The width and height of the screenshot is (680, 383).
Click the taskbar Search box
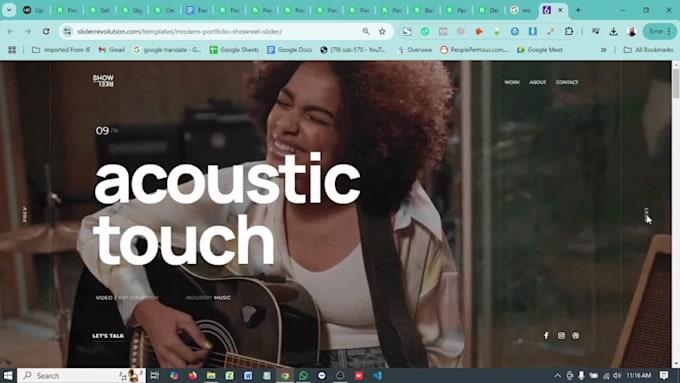(82, 375)
